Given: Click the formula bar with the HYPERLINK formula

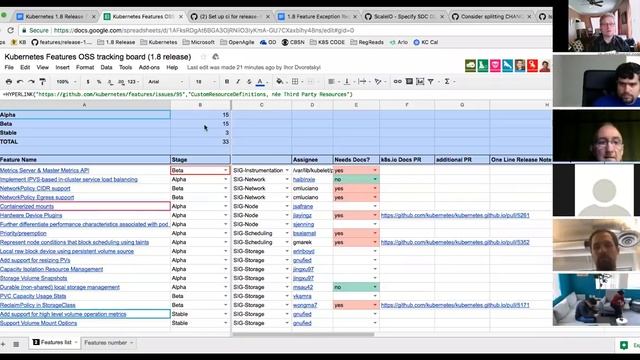Looking at the screenshot, I should coord(276,94).
